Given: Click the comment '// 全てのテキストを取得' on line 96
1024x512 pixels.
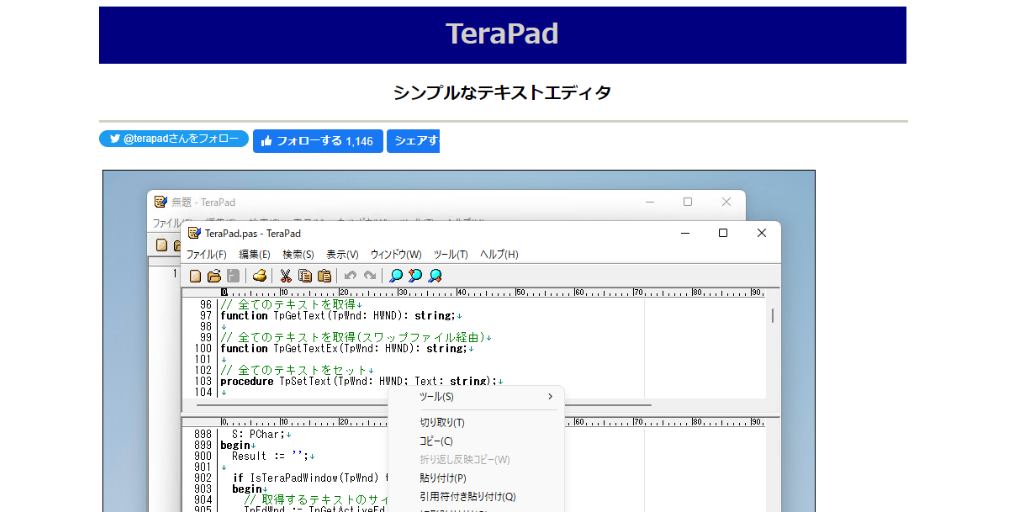Looking at the screenshot, I should (x=289, y=305).
